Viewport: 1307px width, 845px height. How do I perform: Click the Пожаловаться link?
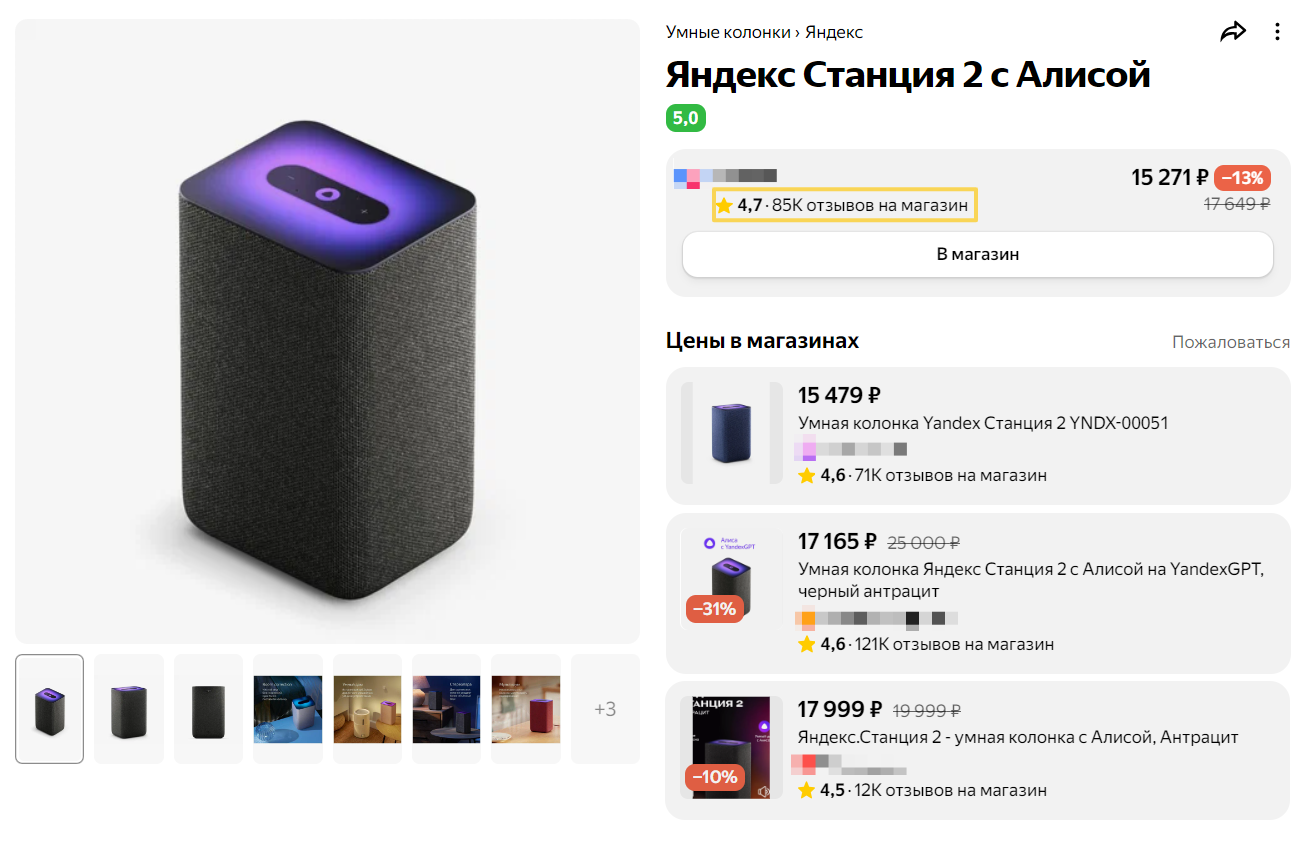pos(1231,342)
